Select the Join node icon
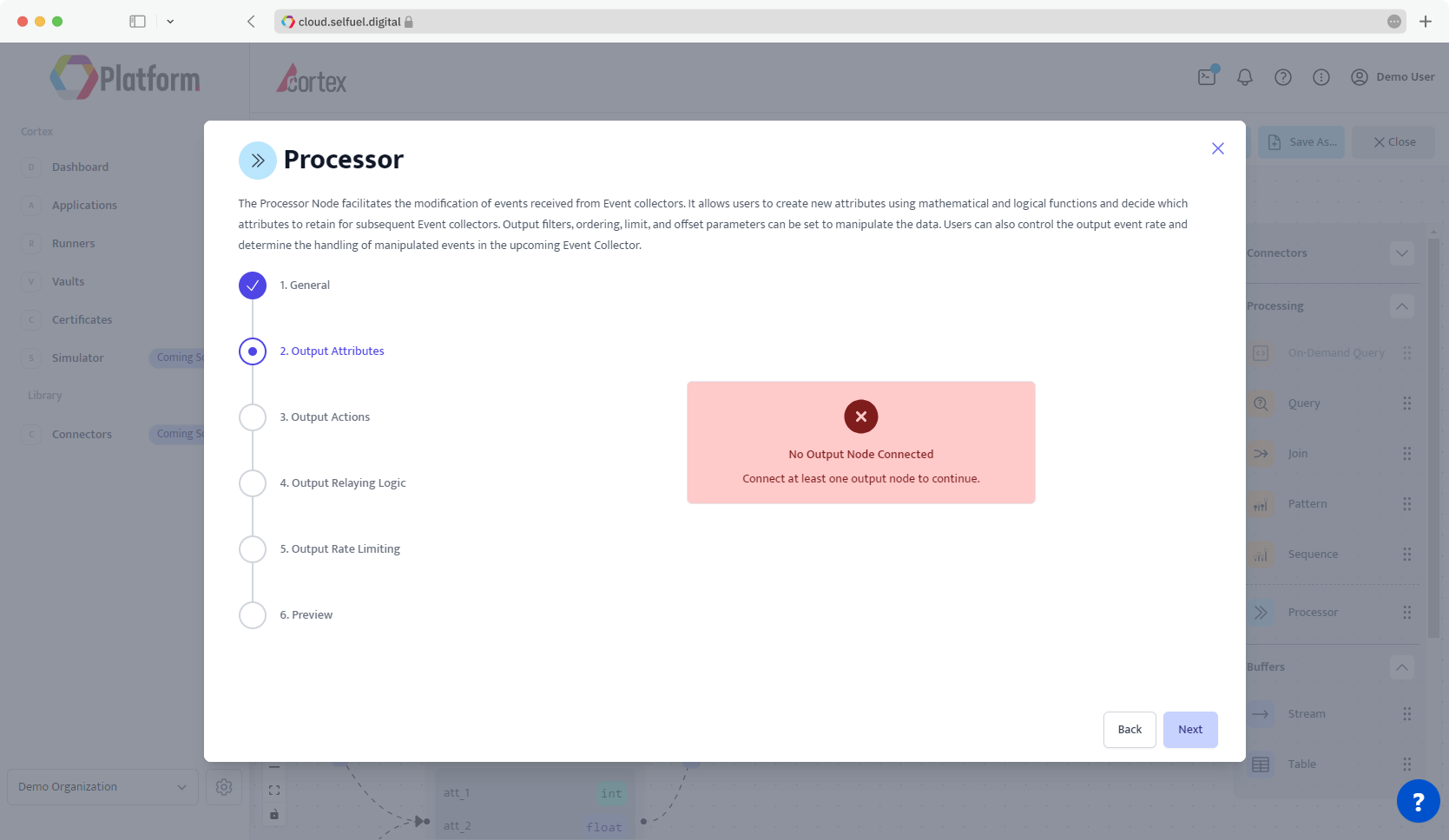The height and width of the screenshot is (840, 1449). (1261, 454)
